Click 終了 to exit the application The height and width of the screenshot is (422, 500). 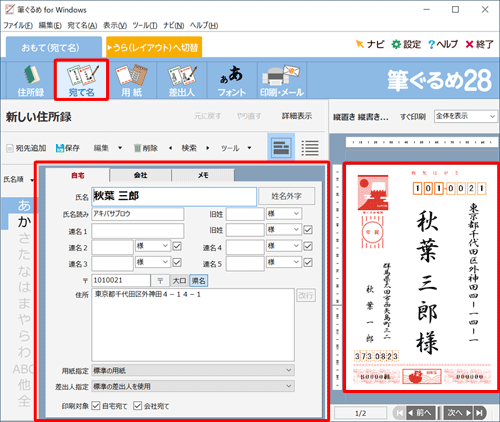click(479, 44)
